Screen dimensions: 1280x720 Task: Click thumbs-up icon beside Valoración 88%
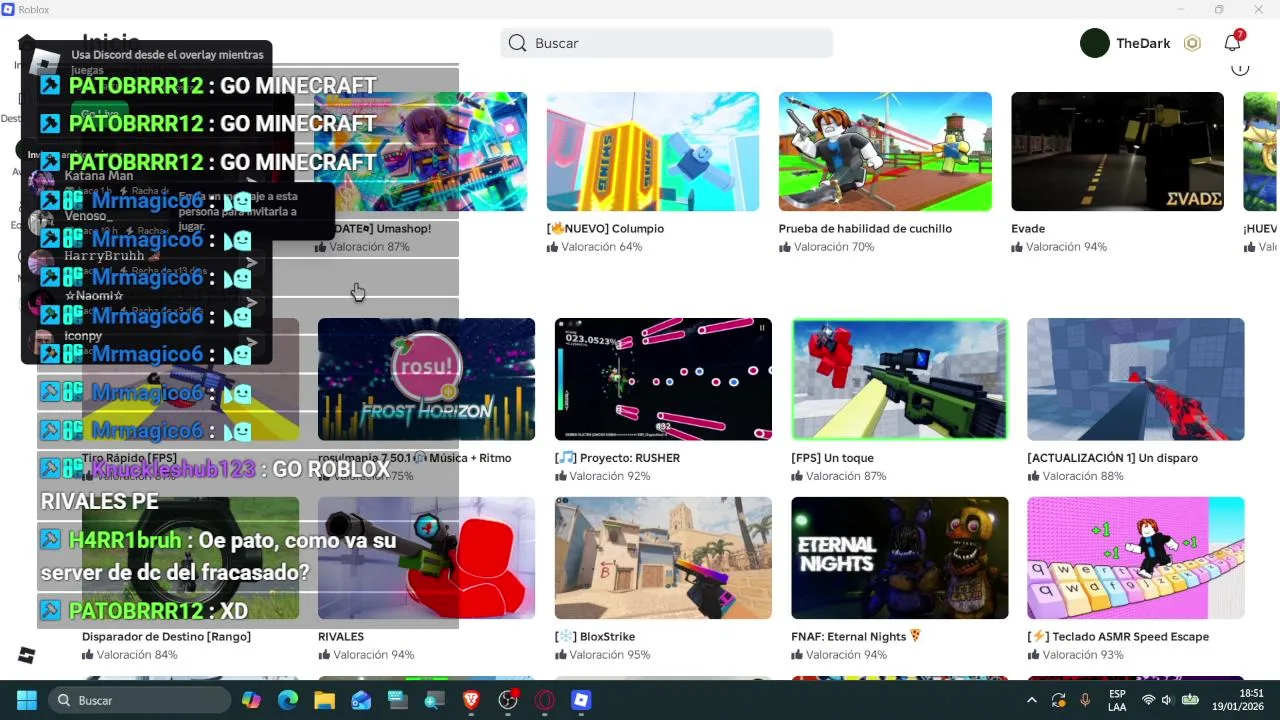pos(1032,476)
